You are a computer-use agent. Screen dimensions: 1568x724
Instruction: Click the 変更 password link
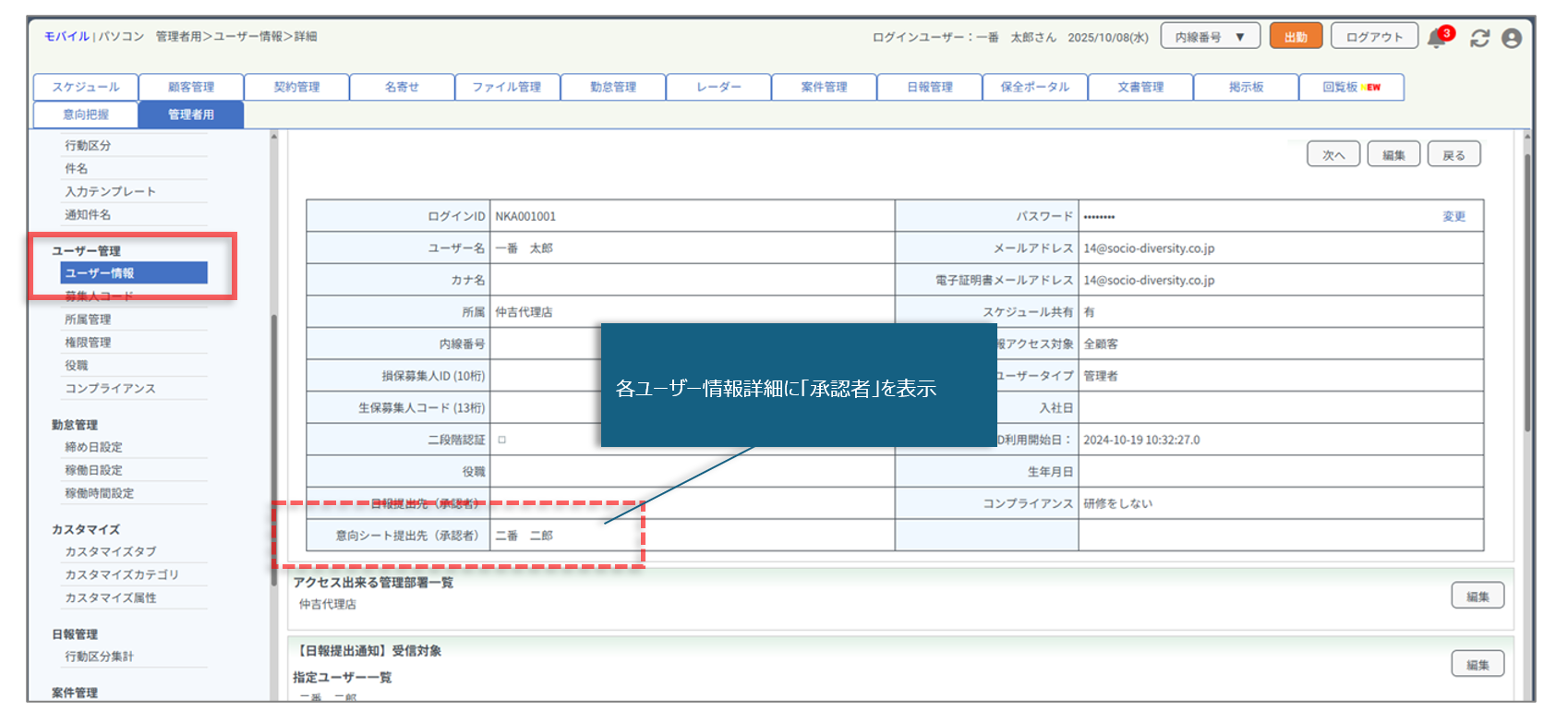click(1453, 217)
